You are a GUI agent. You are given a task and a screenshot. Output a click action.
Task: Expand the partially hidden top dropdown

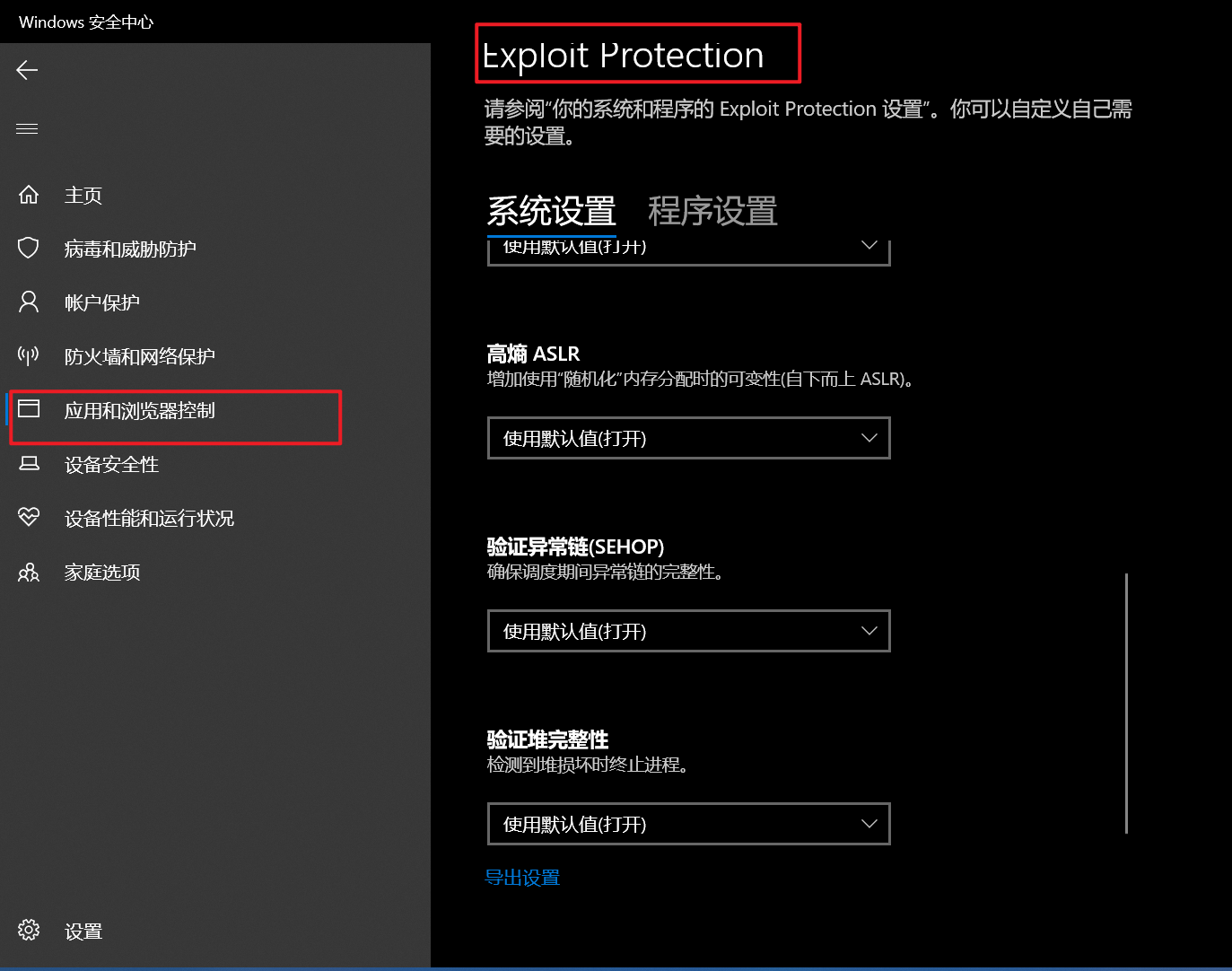coord(688,250)
